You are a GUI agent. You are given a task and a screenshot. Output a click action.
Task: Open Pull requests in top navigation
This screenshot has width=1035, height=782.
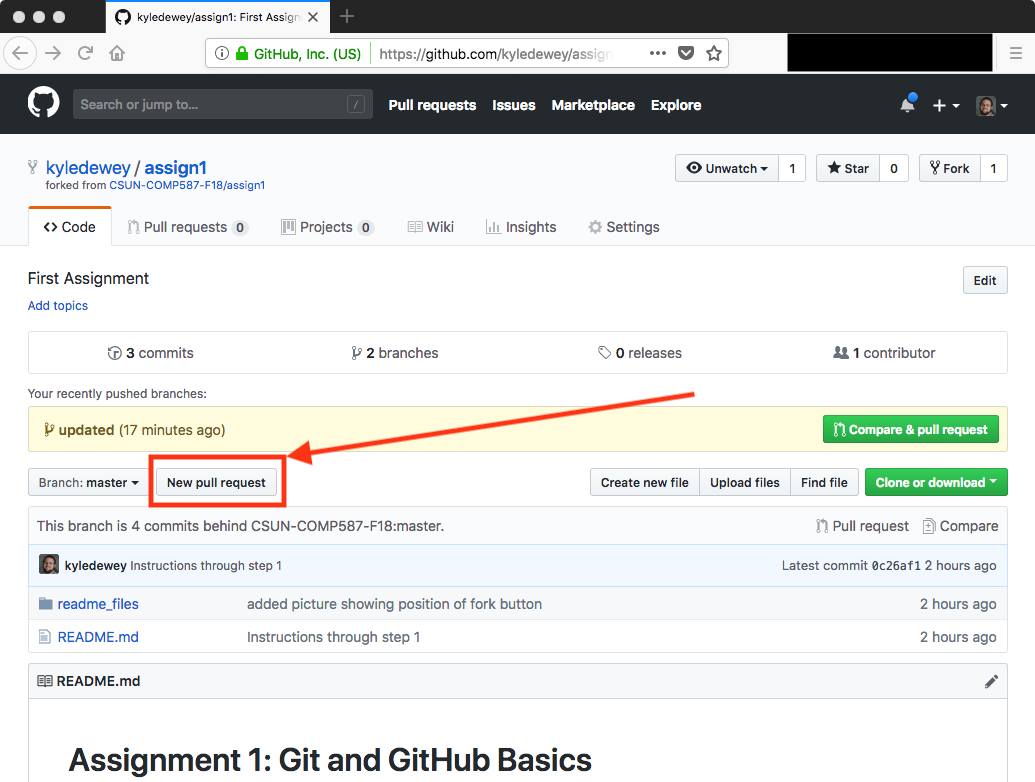pos(432,105)
